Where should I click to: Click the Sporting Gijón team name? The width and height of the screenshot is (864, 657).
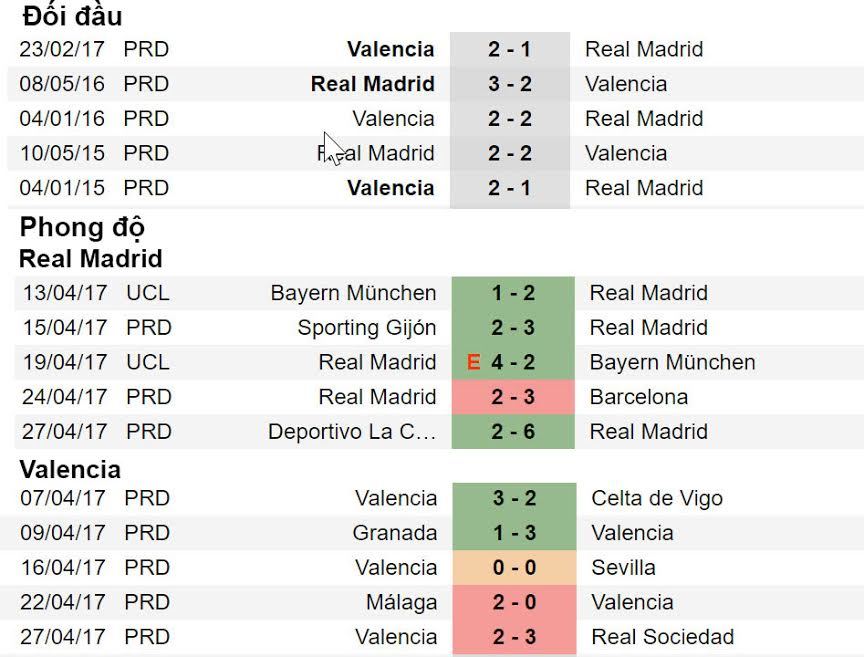(367, 328)
